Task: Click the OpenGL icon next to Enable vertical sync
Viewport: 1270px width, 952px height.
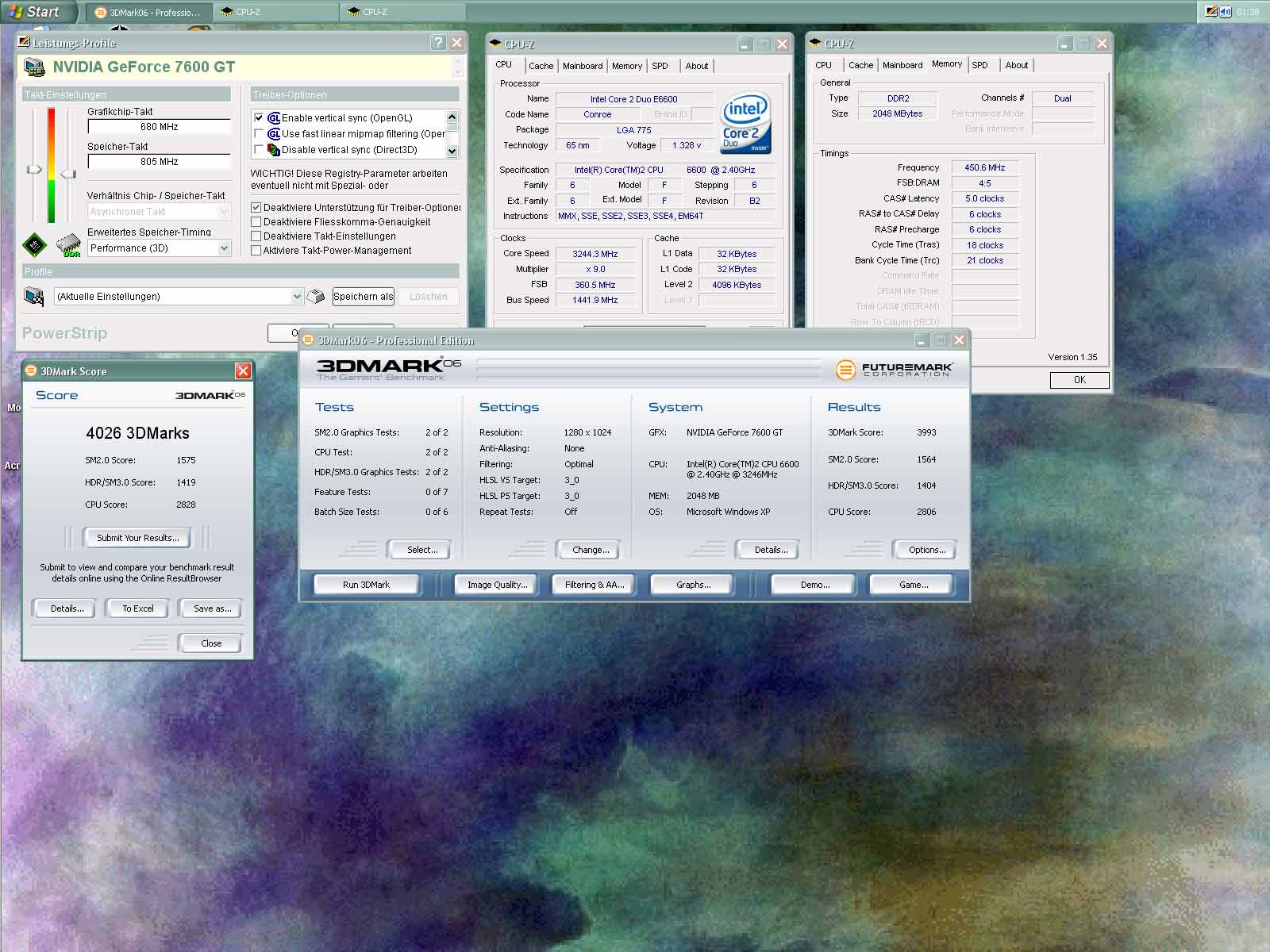Action: 274,117
